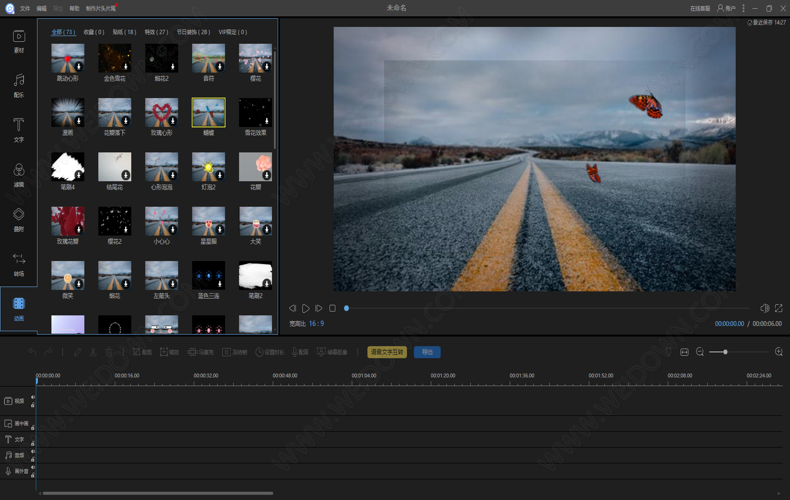790x500 pixels.
Task: Open the 配乐 (music) sidebar panel
Action: tap(18, 84)
